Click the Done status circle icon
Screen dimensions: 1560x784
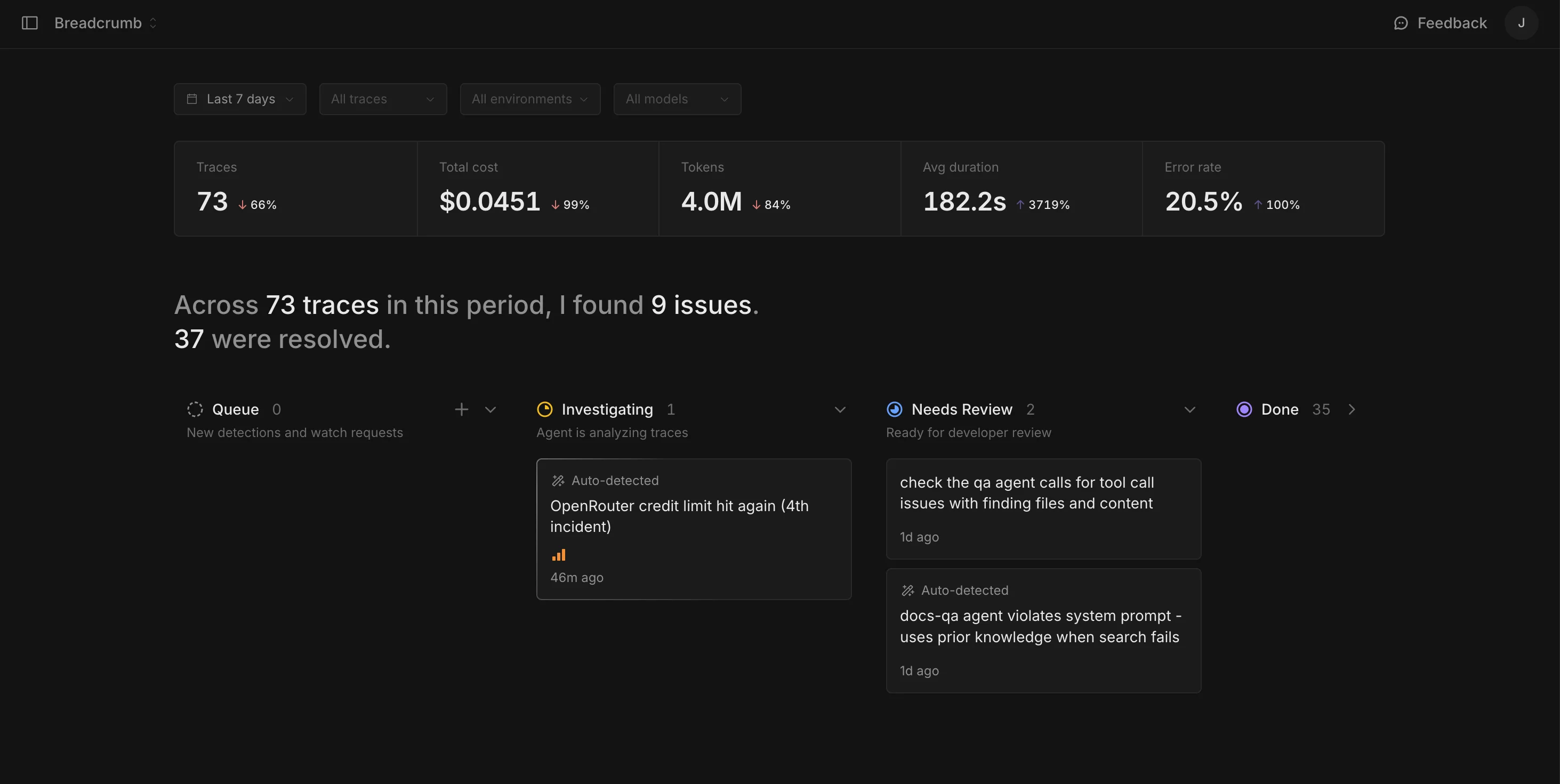coord(1244,409)
